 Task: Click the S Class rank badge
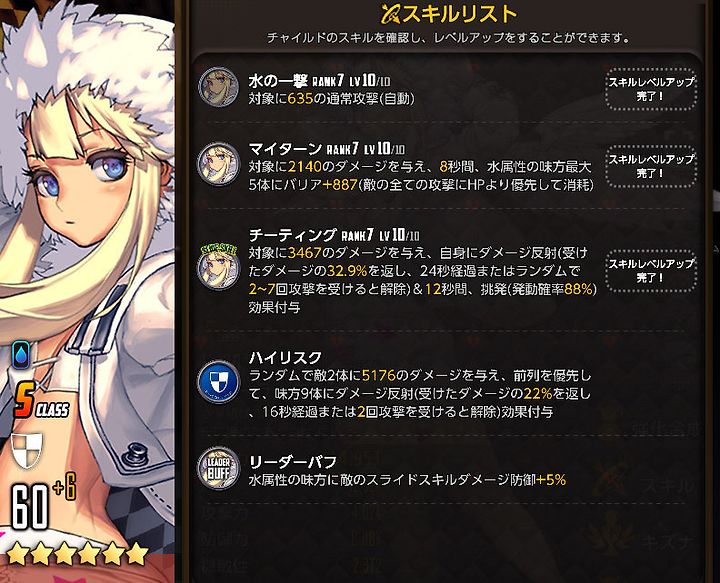click(x=41, y=400)
